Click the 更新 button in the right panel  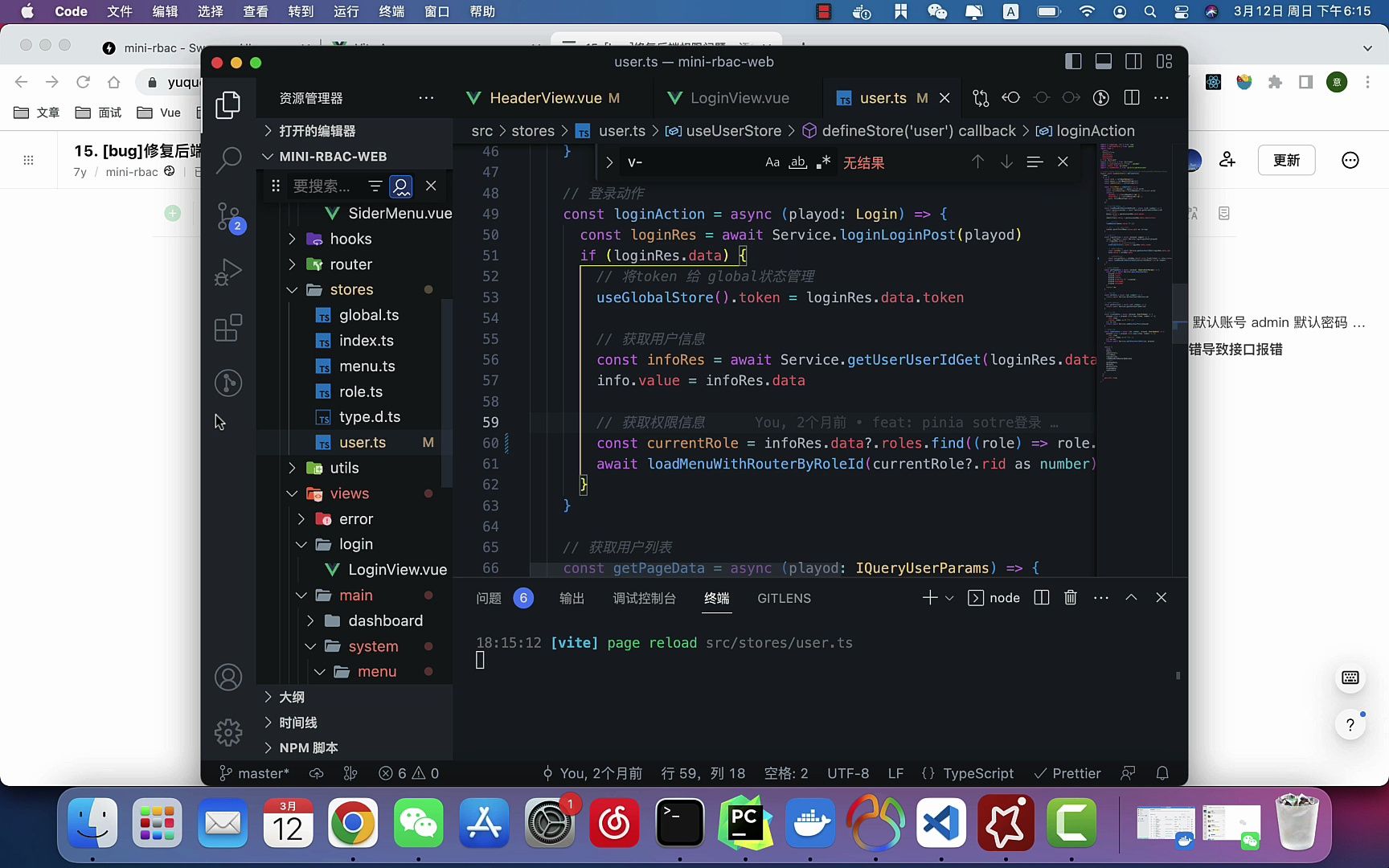[1286, 160]
